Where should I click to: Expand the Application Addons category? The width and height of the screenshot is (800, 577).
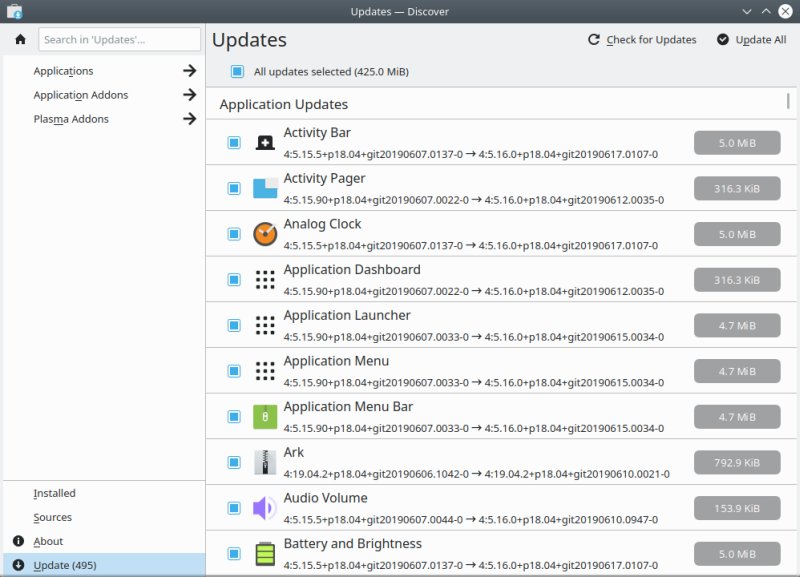[x=79, y=95]
